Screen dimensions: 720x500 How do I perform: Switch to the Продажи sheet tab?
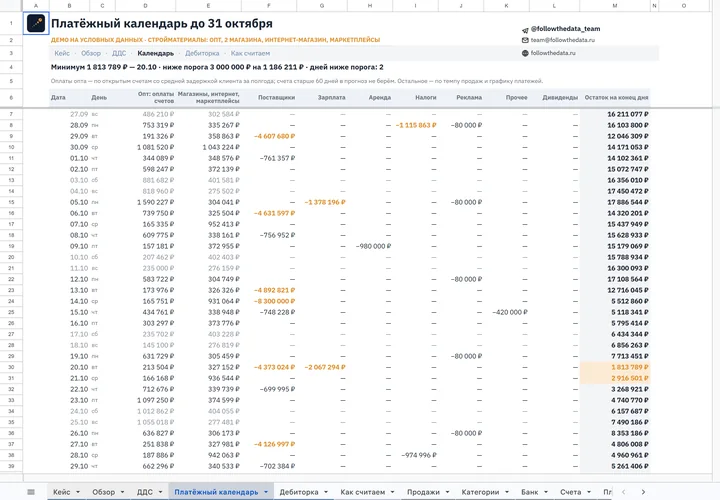coord(423,492)
